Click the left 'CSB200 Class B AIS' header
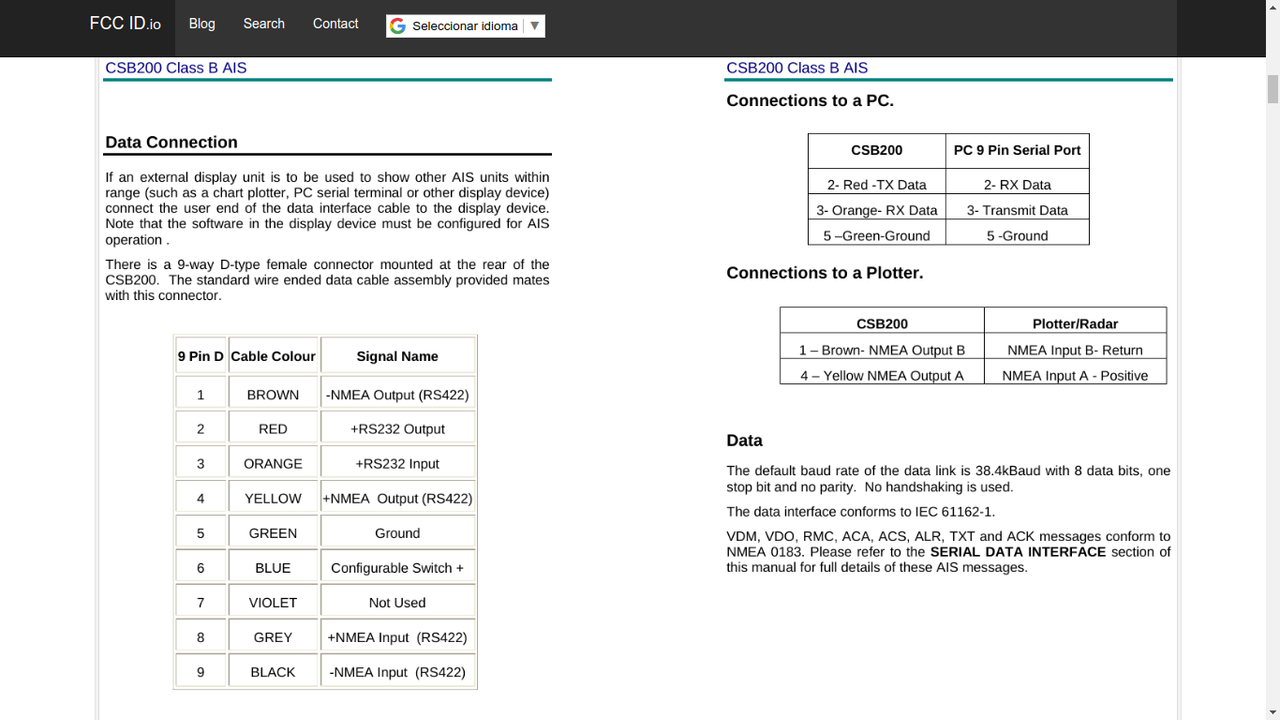 (x=176, y=68)
